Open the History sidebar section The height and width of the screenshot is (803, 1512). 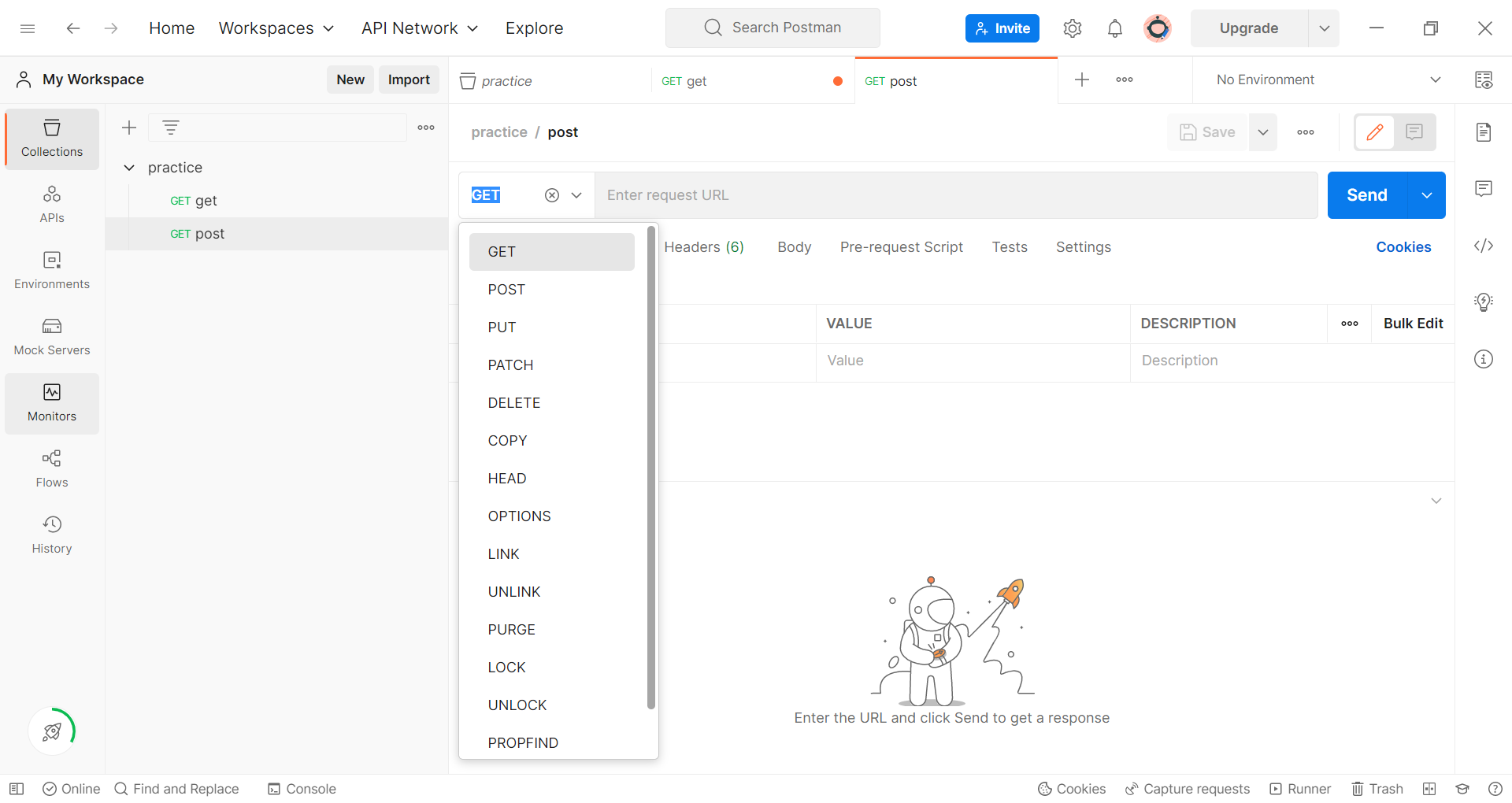click(52, 535)
